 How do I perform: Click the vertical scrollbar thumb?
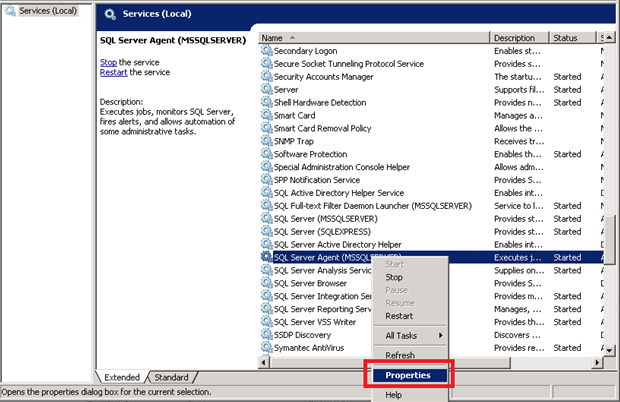(x=609, y=239)
